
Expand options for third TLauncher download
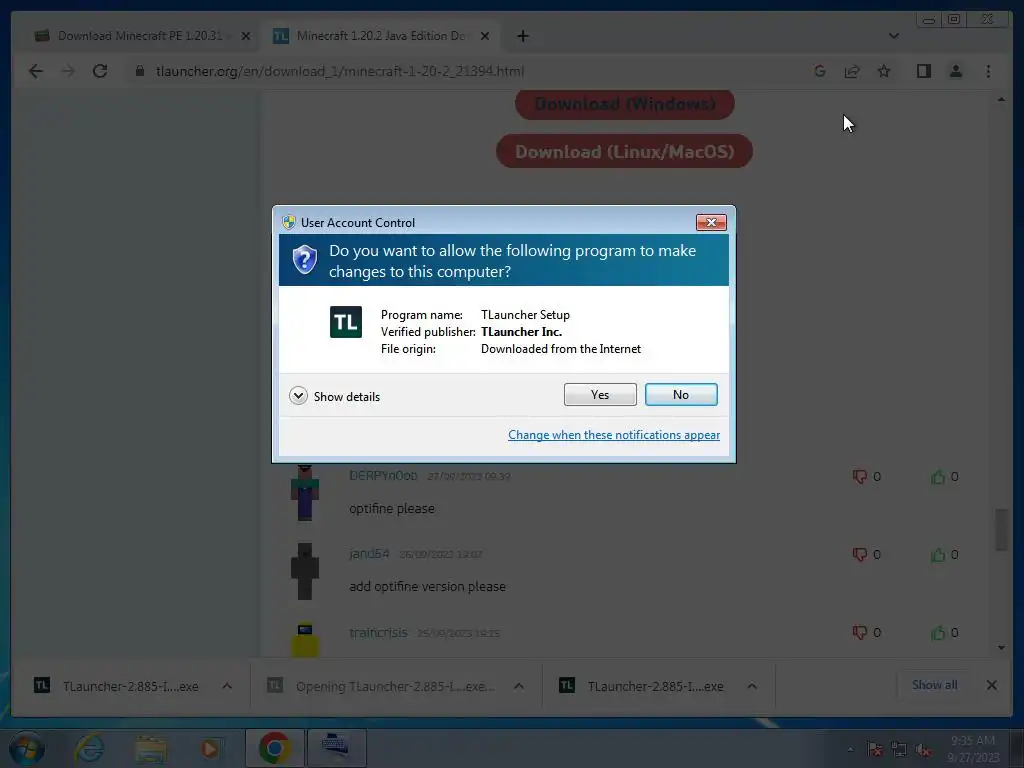point(752,686)
